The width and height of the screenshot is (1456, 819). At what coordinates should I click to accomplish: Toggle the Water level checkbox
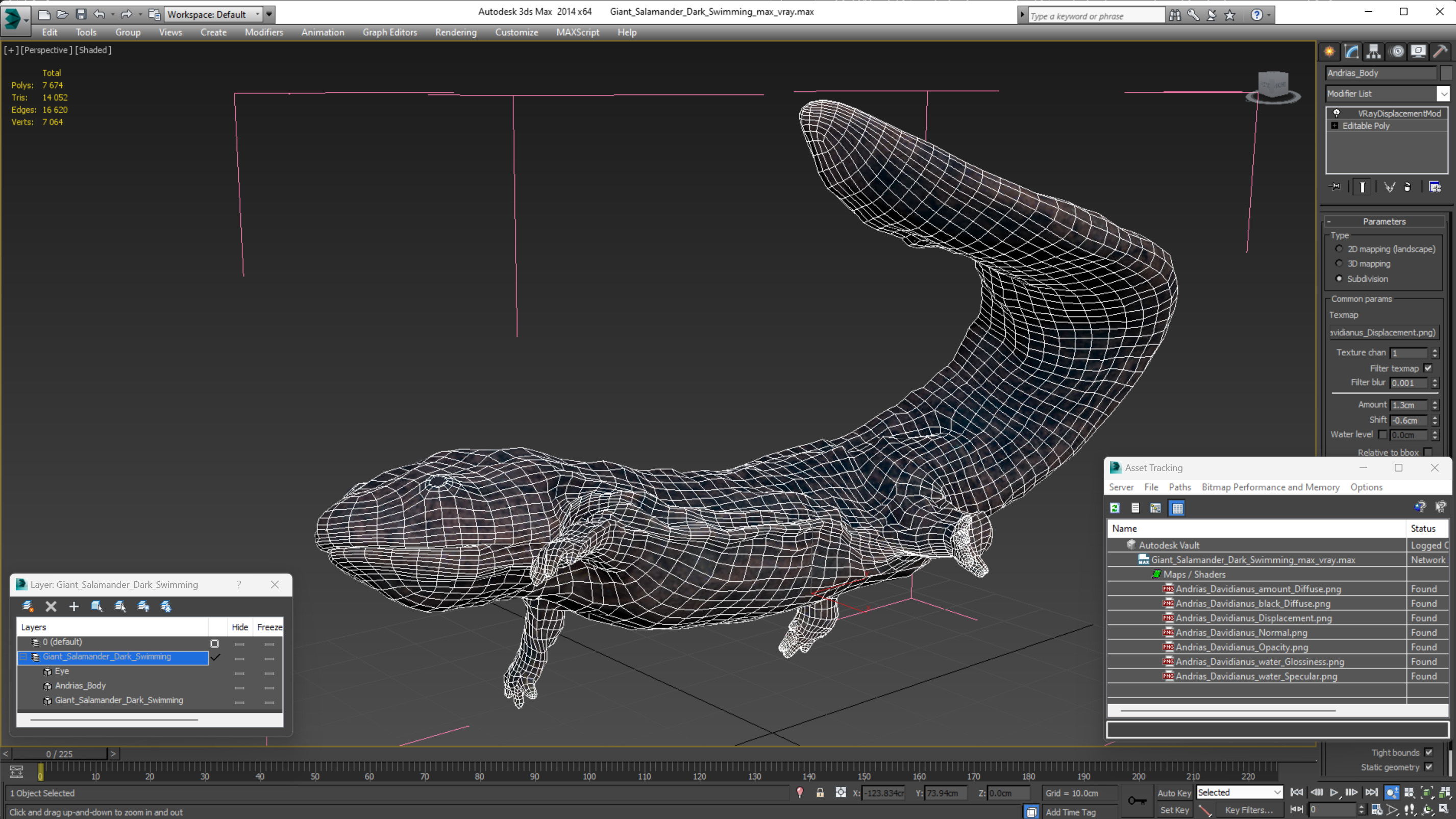pyautogui.click(x=1383, y=434)
